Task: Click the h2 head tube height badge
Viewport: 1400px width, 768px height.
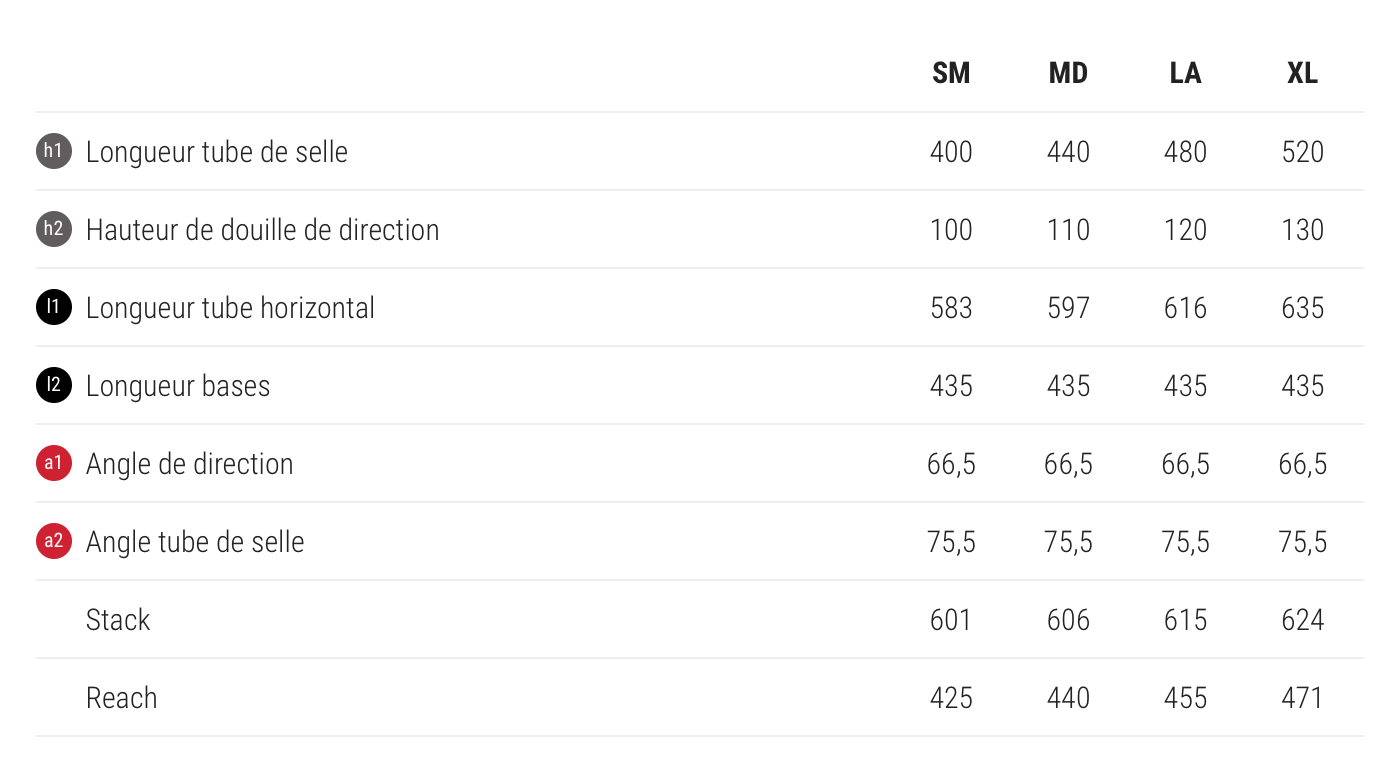Action: (54, 230)
